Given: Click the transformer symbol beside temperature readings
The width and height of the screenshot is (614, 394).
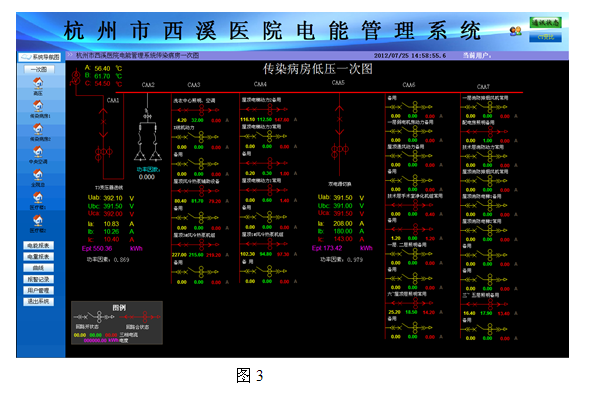Looking at the screenshot, I should tap(75, 77).
